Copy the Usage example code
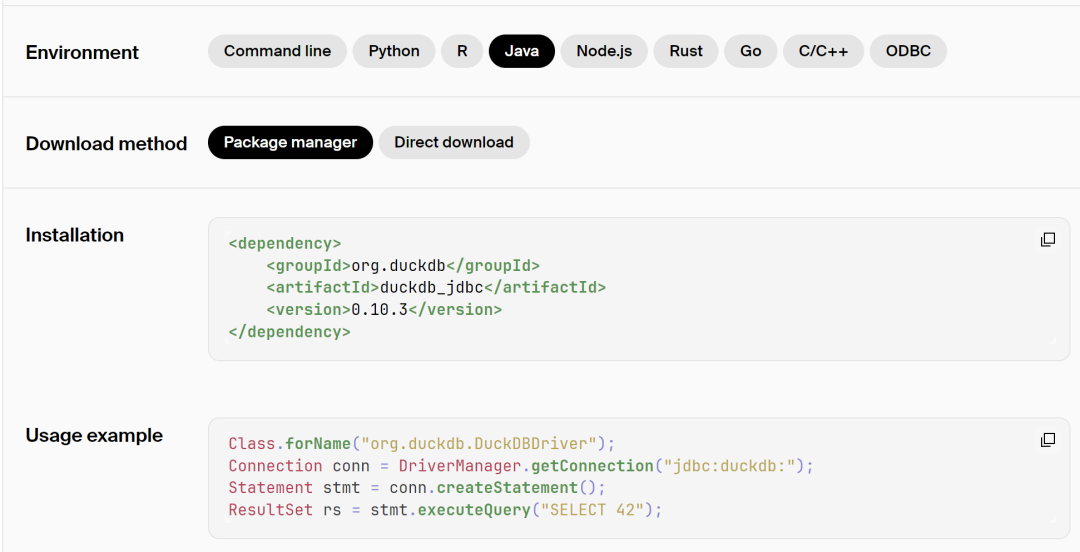 (x=1048, y=440)
